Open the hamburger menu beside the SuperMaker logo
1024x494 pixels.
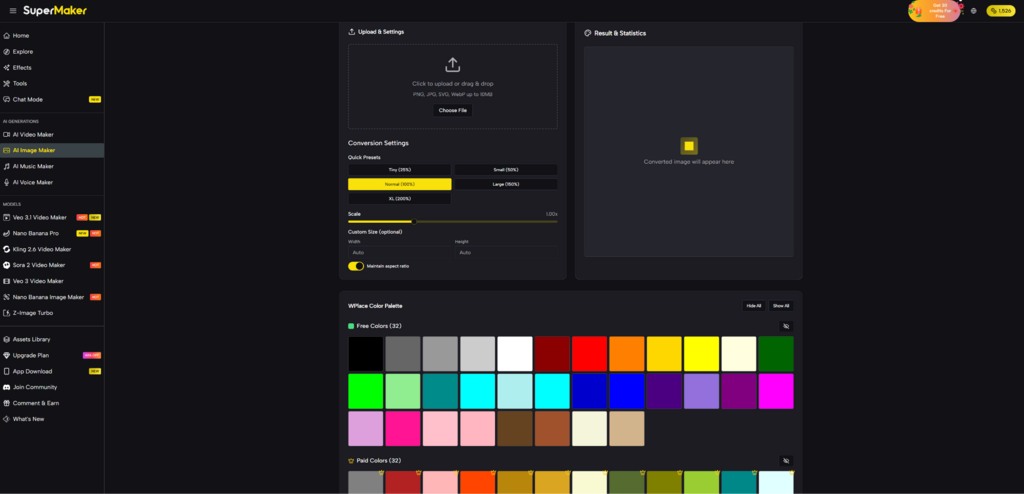(12, 10)
